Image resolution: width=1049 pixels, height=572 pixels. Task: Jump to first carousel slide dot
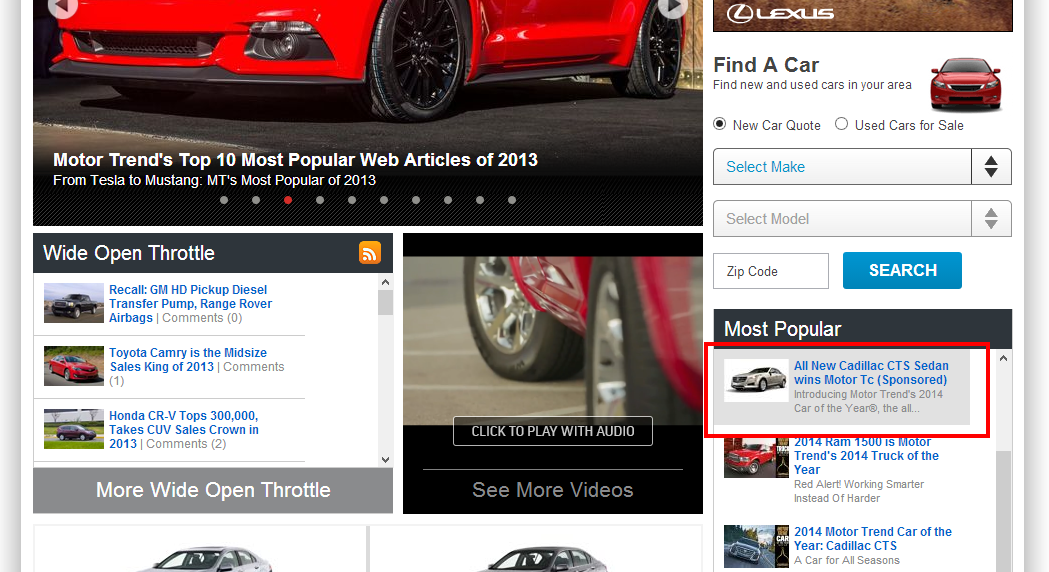click(x=223, y=200)
